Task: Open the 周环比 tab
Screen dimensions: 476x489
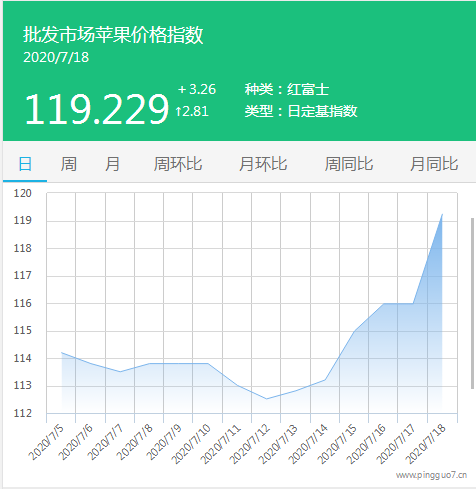Action: coord(178,164)
